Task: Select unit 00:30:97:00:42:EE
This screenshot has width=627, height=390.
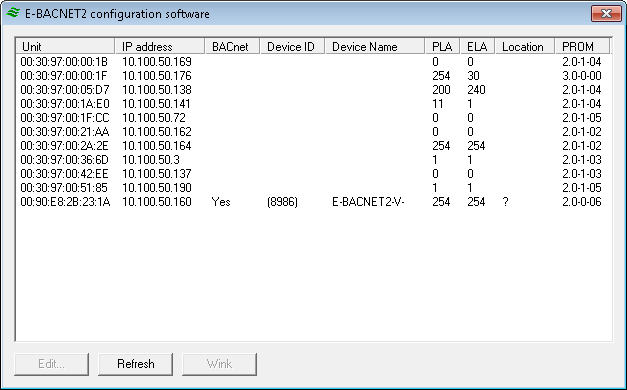Action: coord(64,174)
